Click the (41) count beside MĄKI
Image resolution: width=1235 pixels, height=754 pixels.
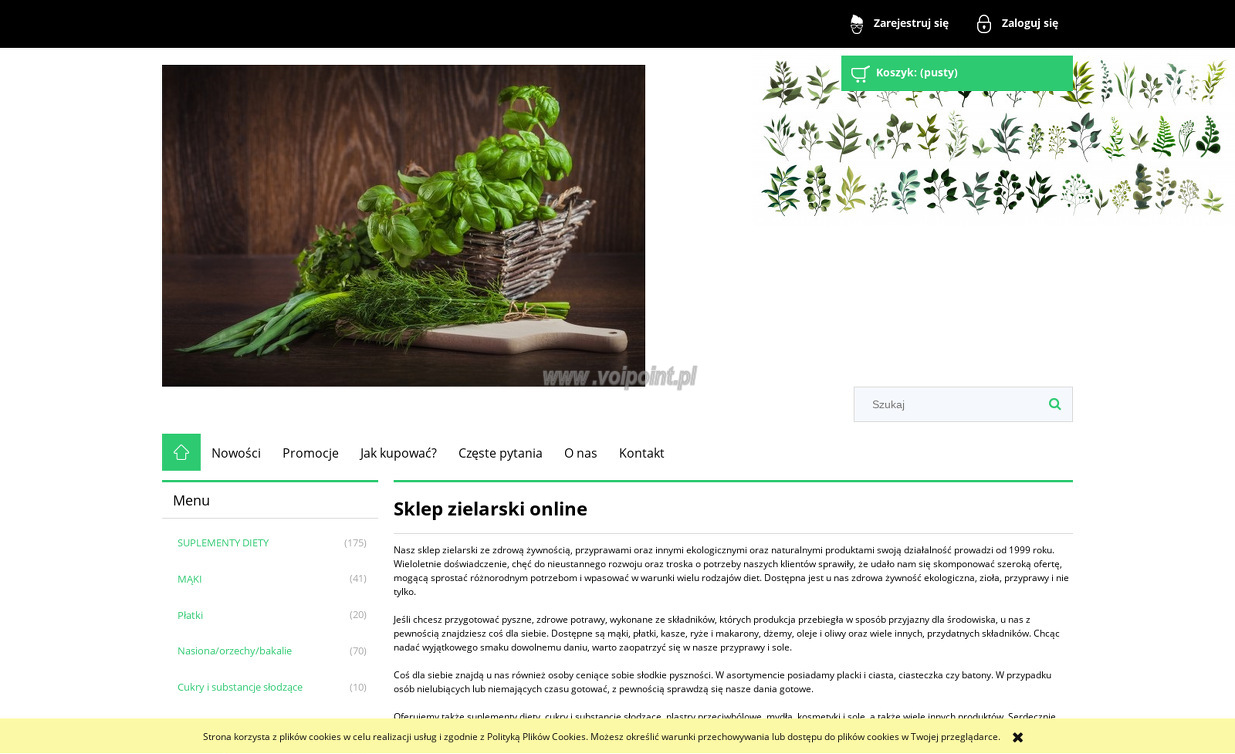358,579
